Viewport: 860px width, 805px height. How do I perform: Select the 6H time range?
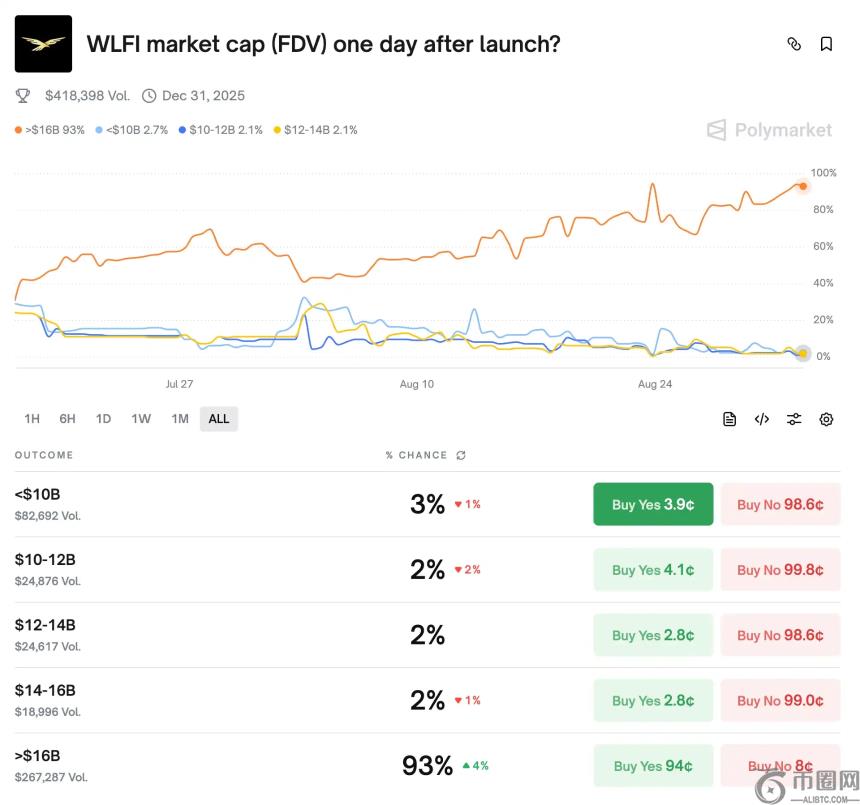[x=67, y=419]
